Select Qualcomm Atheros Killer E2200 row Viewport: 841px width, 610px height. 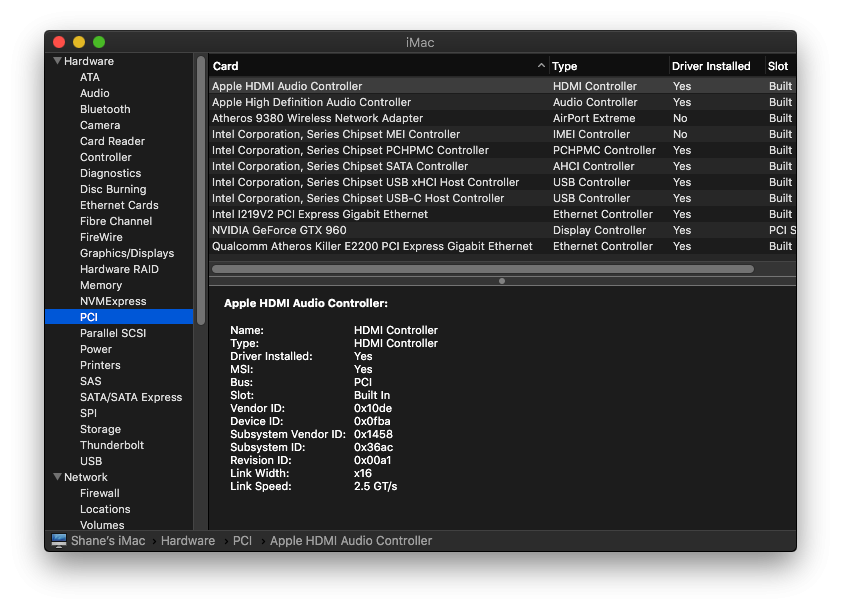tap(502, 246)
